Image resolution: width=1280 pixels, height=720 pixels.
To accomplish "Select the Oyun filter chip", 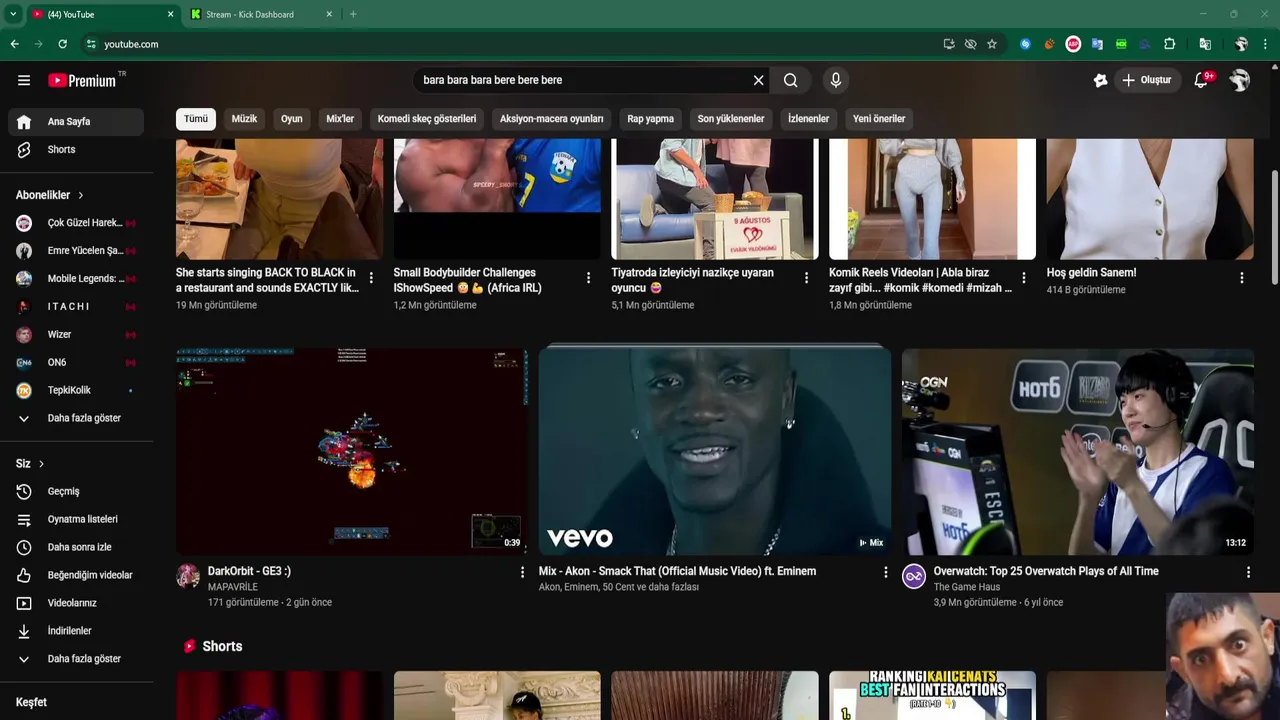I will 292,119.
